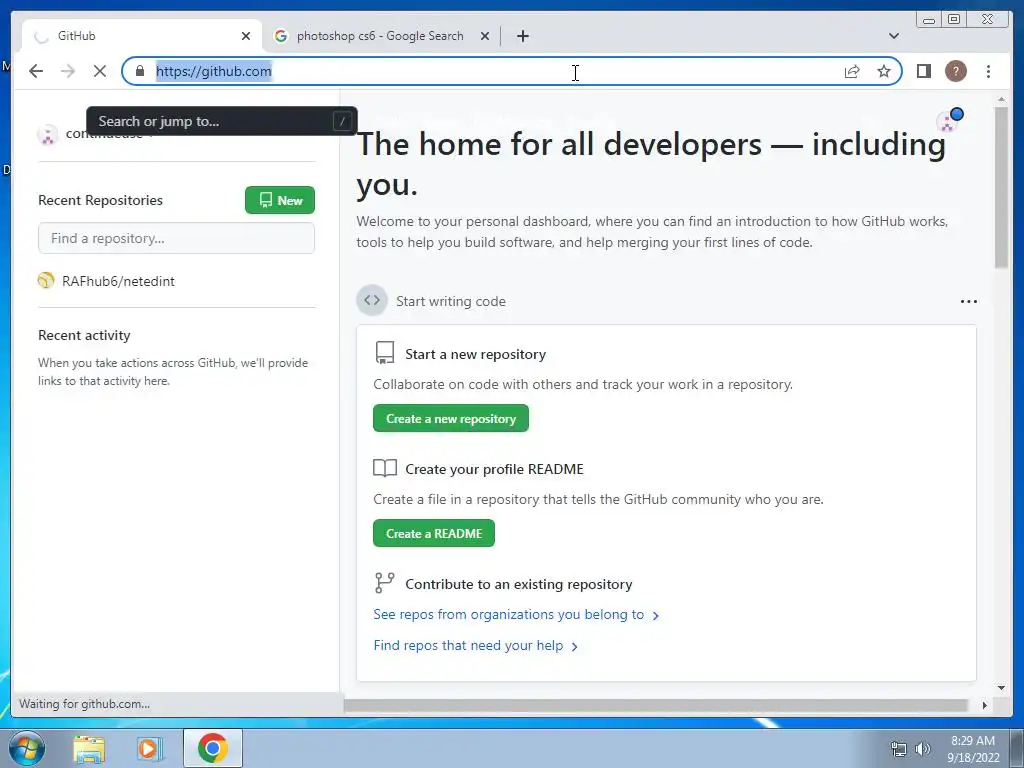Viewport: 1024px width, 768px height.
Task: Open the tab search dropdown arrow
Action: (893, 36)
